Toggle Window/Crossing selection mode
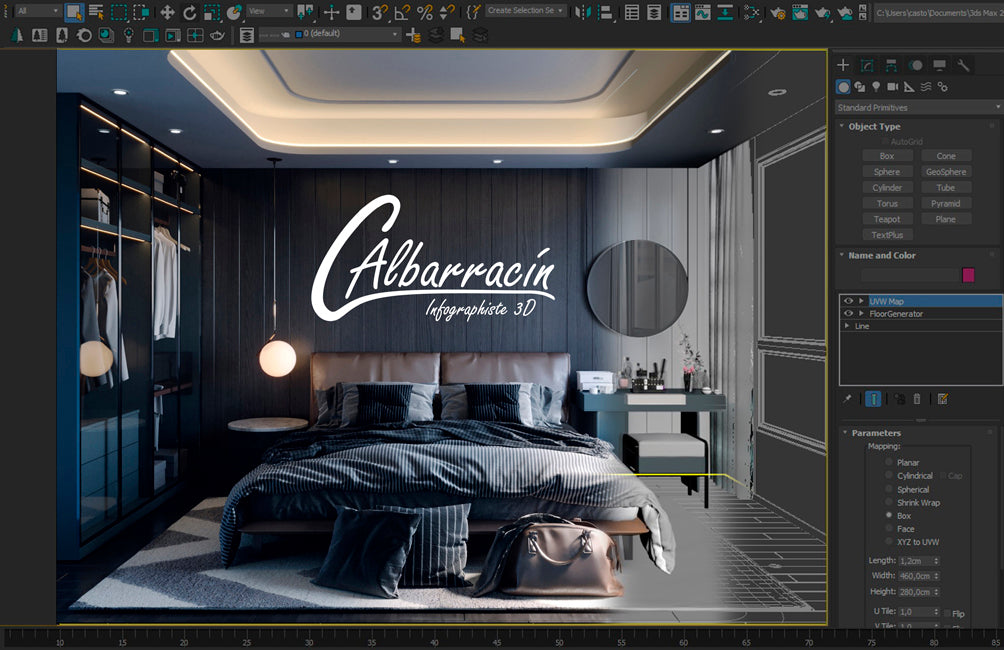Image resolution: width=1004 pixels, height=650 pixels. click(x=142, y=12)
